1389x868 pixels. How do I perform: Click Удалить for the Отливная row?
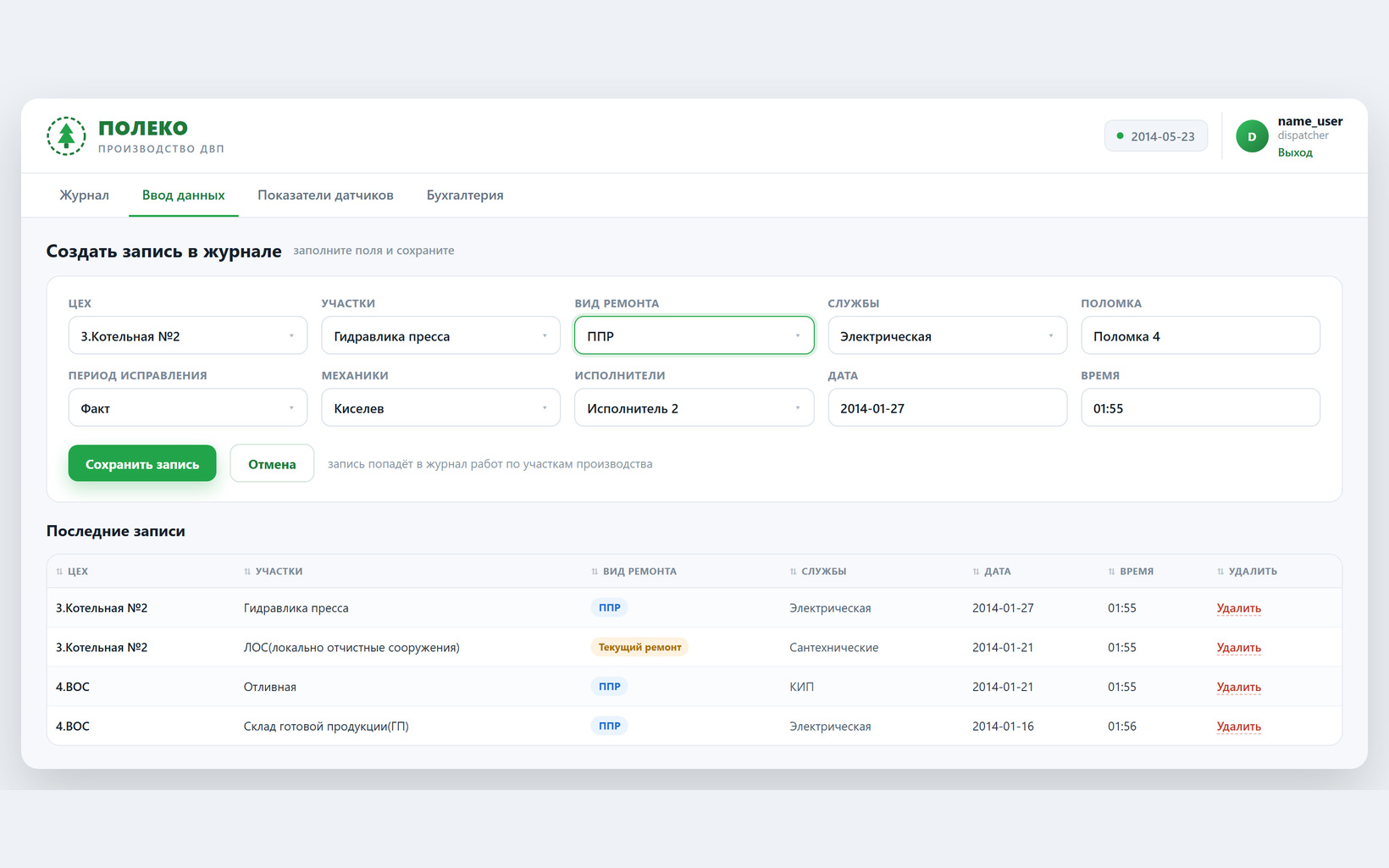(x=1238, y=687)
